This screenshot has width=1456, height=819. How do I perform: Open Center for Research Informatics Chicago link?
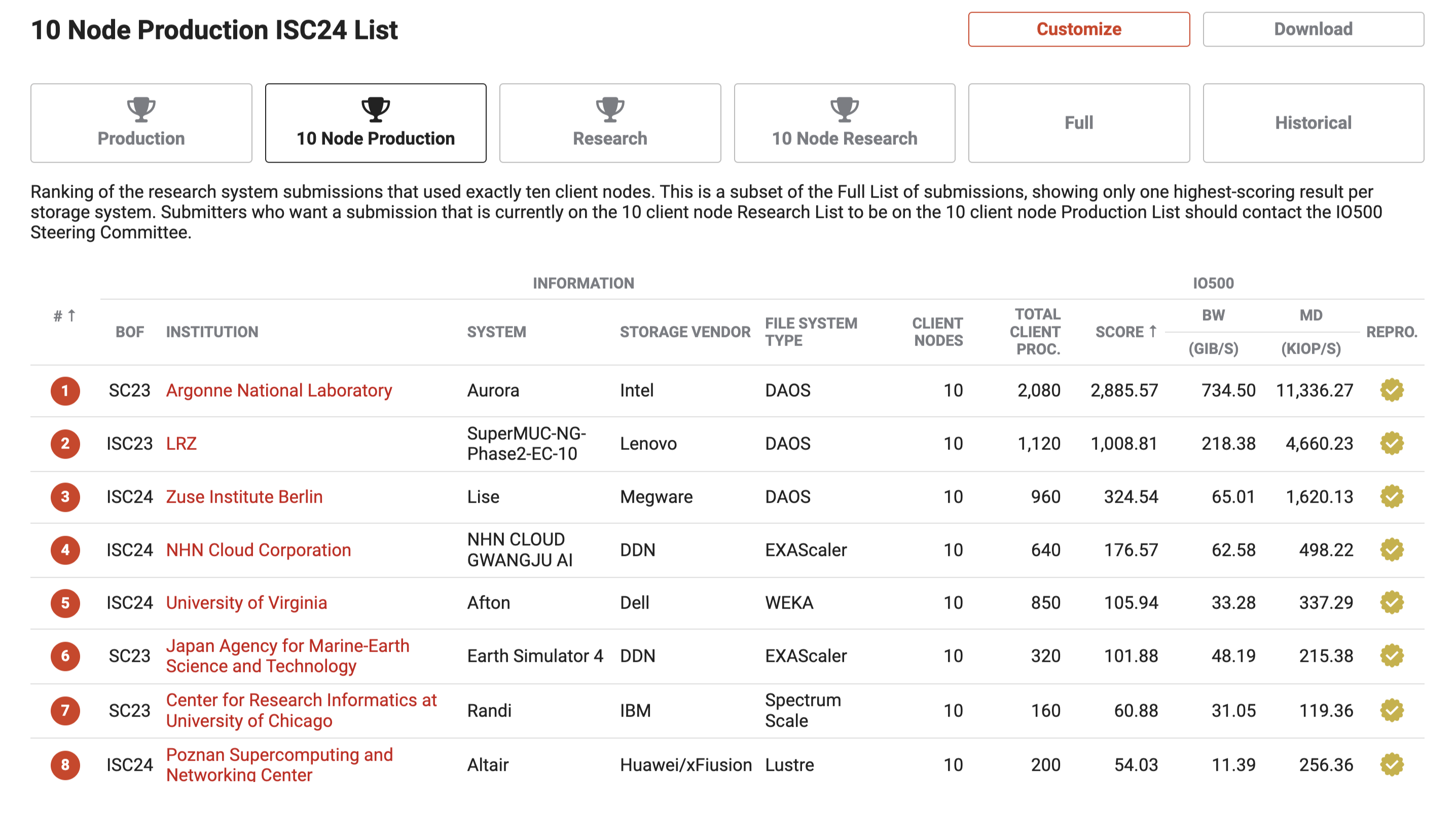coord(301,710)
